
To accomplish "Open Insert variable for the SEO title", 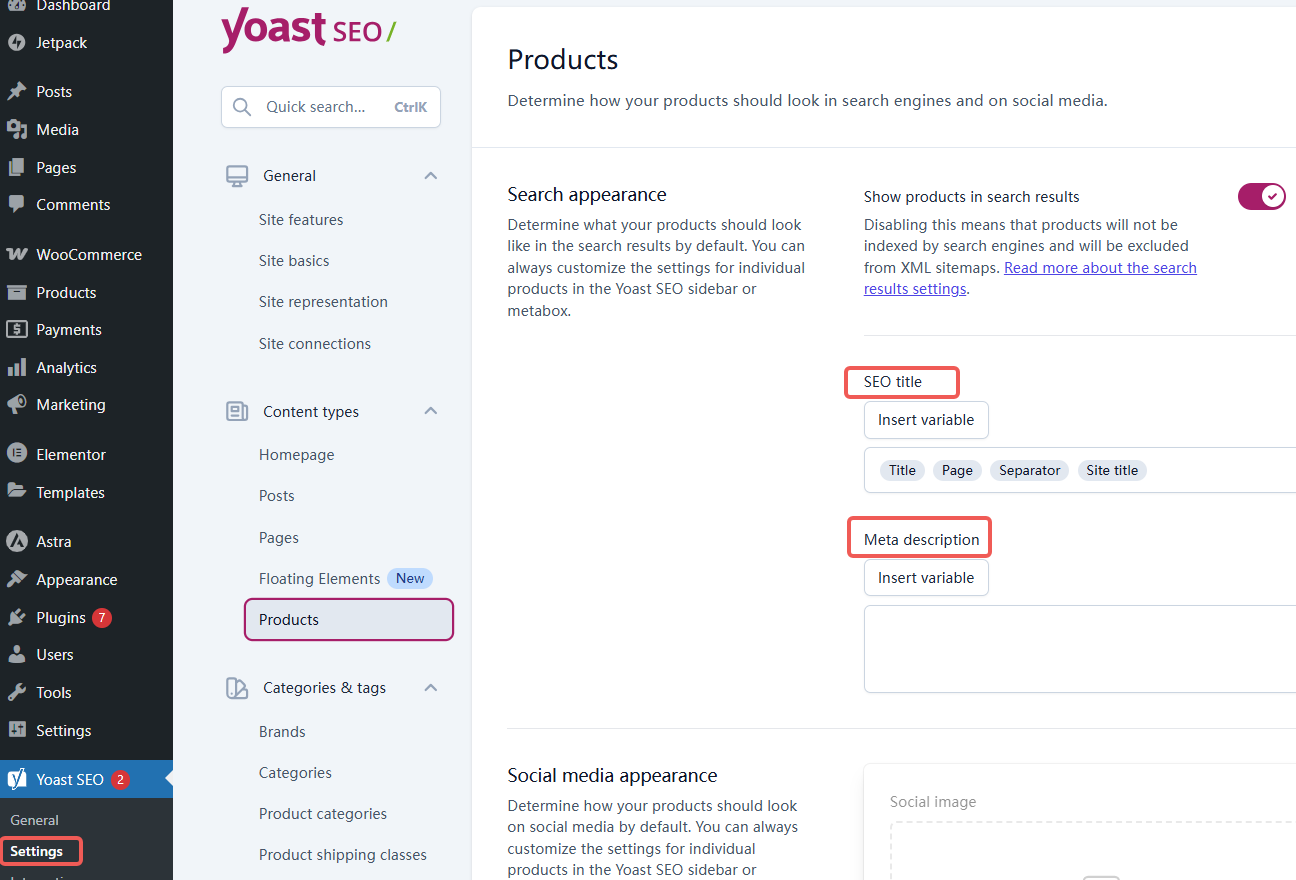I will click(x=926, y=419).
